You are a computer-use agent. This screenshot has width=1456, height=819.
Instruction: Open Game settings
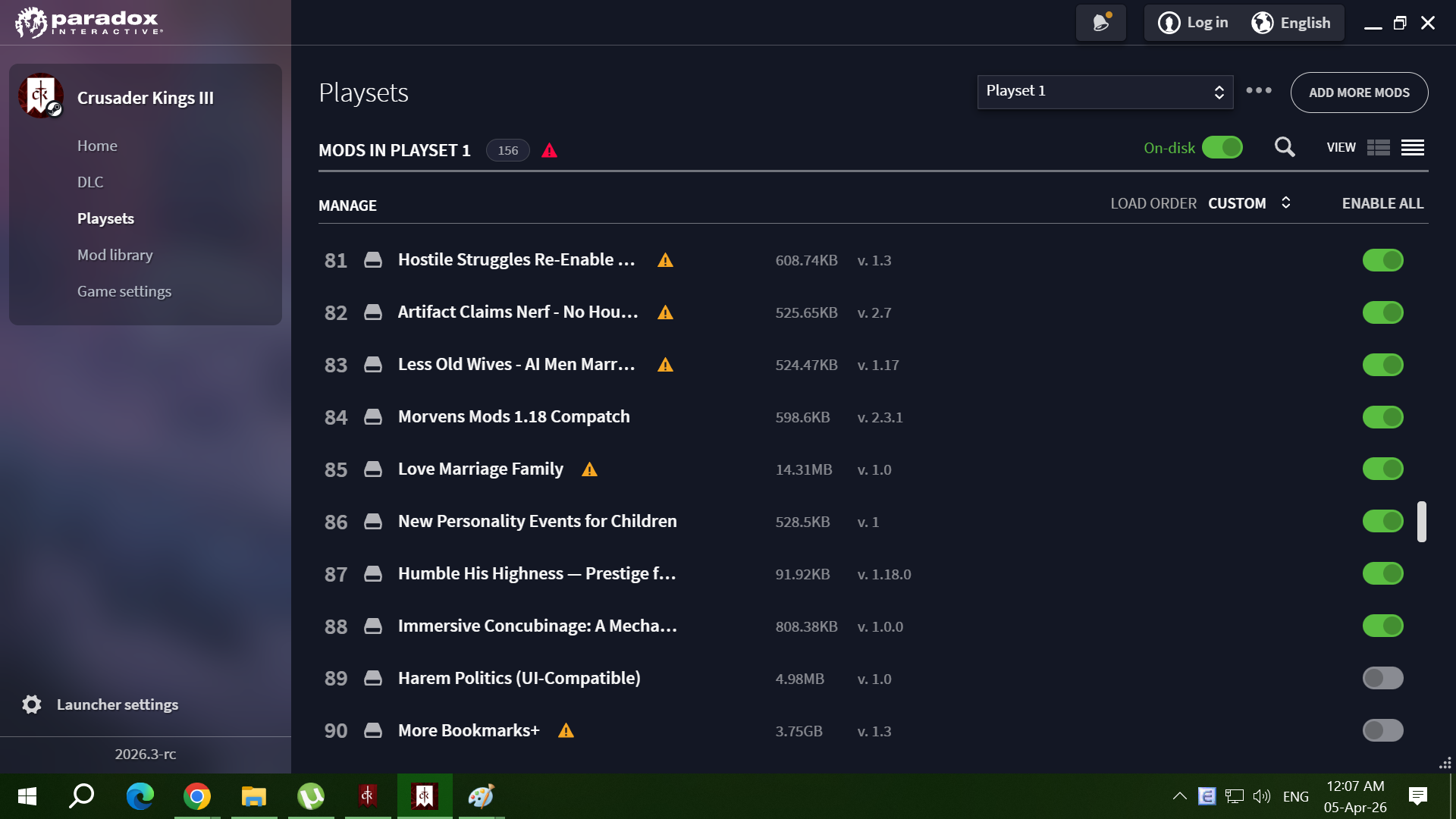point(124,291)
